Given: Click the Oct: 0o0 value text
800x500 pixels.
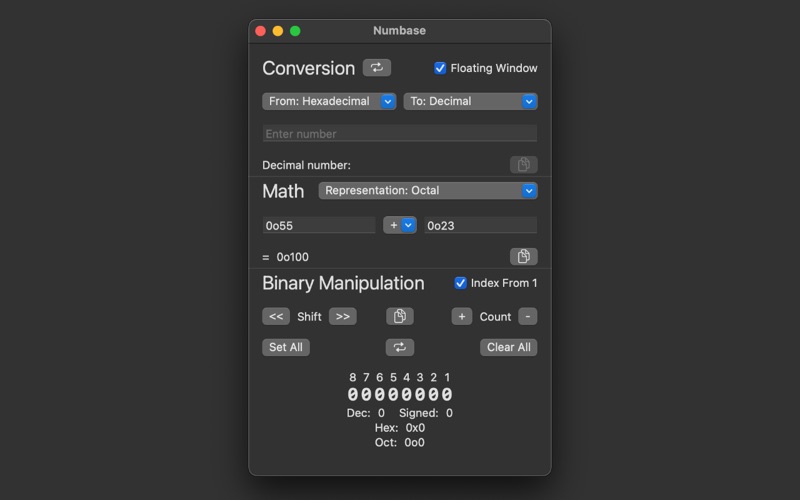Looking at the screenshot, I should [399, 442].
